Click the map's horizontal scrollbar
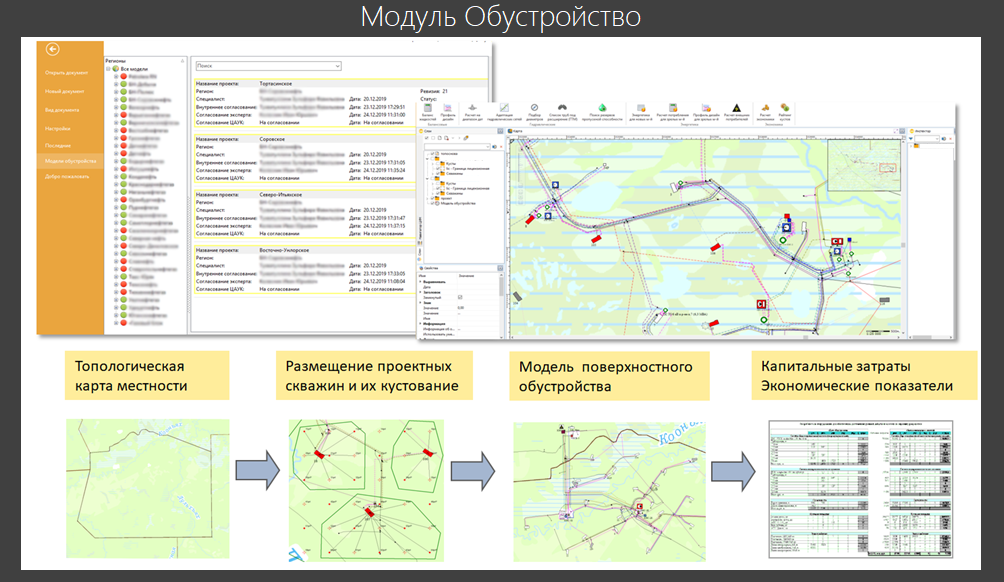 pyautogui.click(x=704, y=336)
